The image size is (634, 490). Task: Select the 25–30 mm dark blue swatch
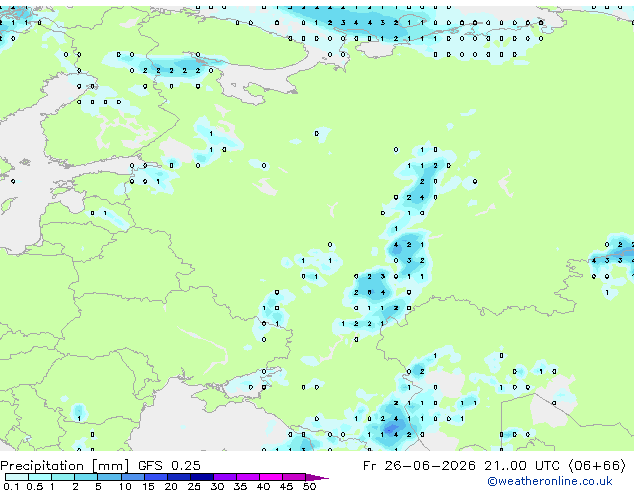pyautogui.click(x=202, y=477)
